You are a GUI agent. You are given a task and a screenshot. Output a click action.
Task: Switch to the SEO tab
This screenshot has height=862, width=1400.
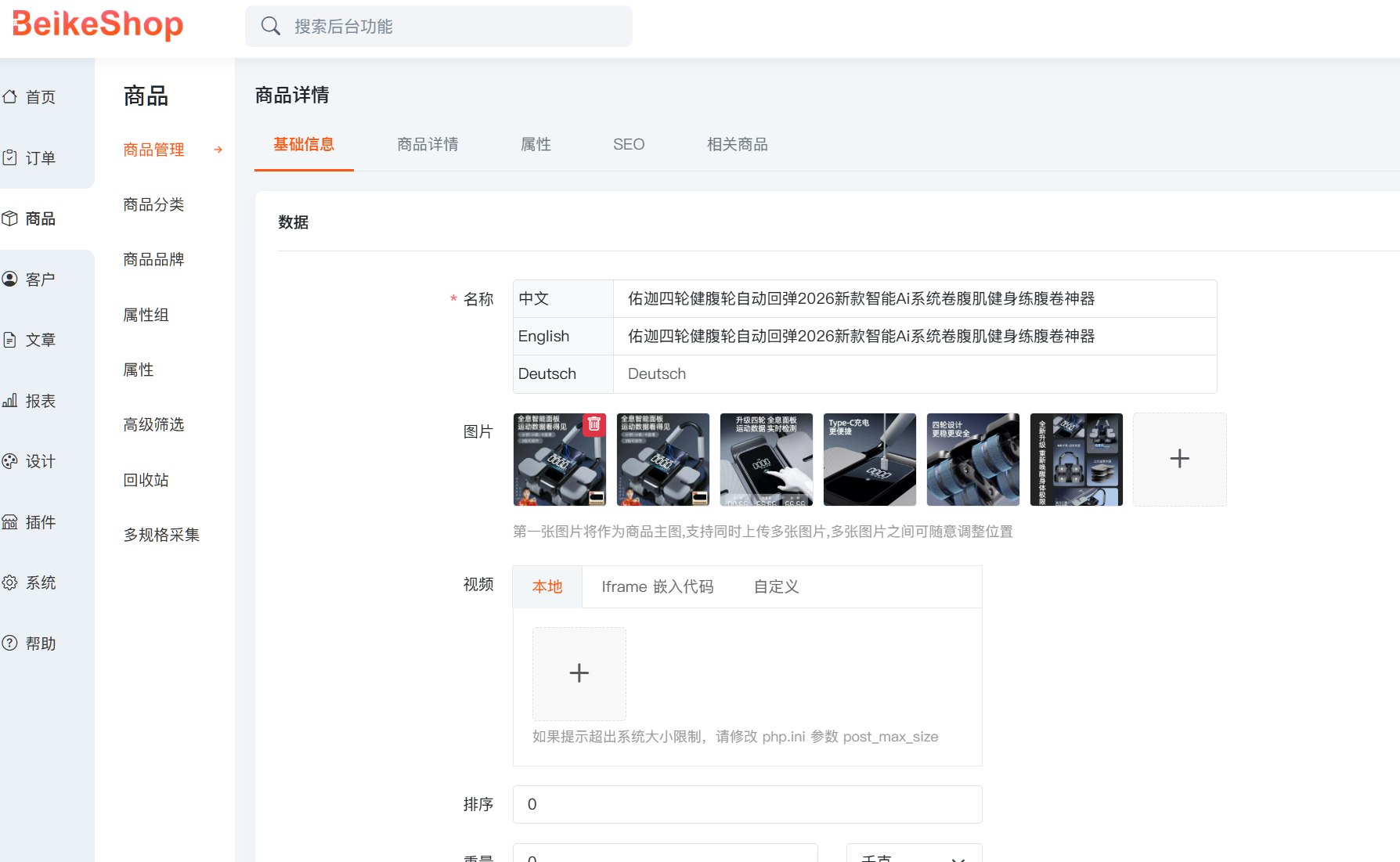(x=629, y=144)
